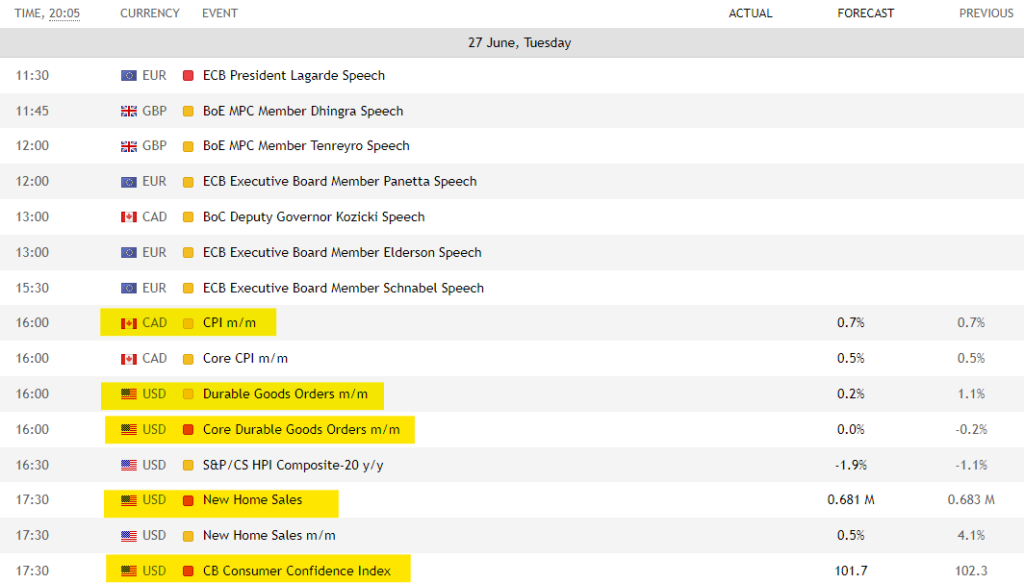Open the BoE MPC Member Tenreyro Speech event
The width and height of the screenshot is (1024, 584).
[306, 146]
